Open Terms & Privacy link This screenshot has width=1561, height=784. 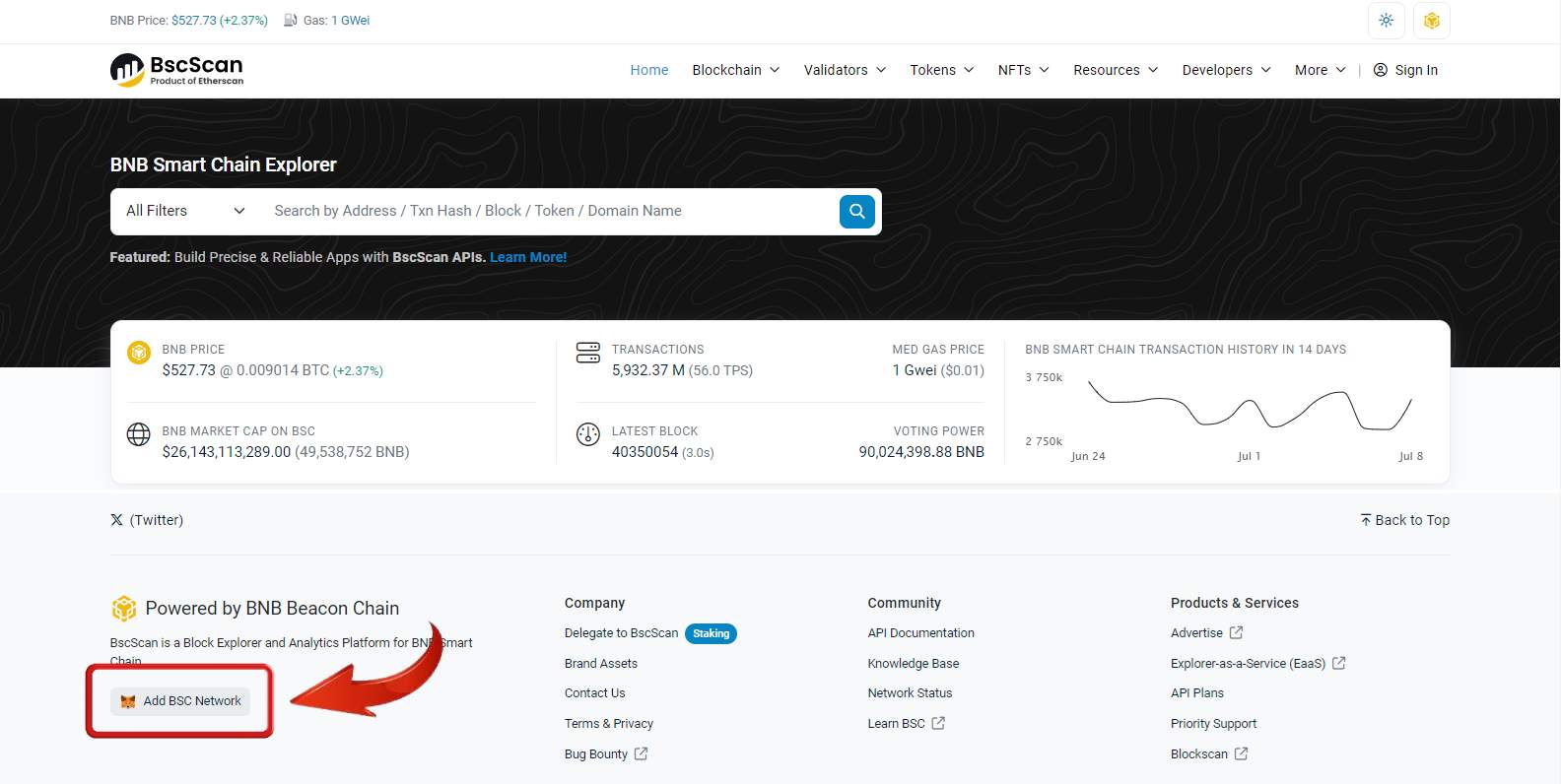[x=609, y=724]
